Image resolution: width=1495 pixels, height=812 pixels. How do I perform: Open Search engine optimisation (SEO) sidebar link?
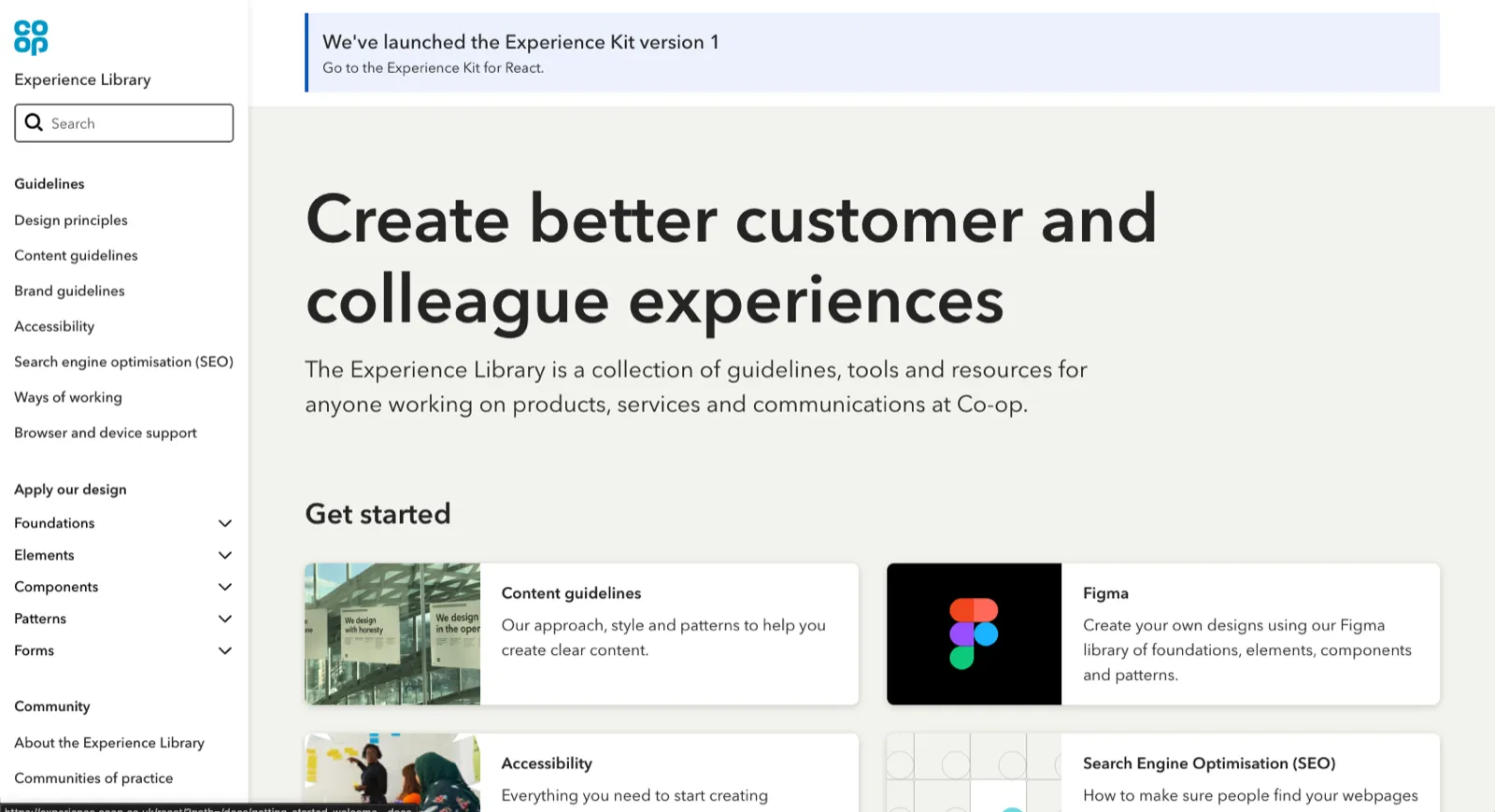coord(123,363)
